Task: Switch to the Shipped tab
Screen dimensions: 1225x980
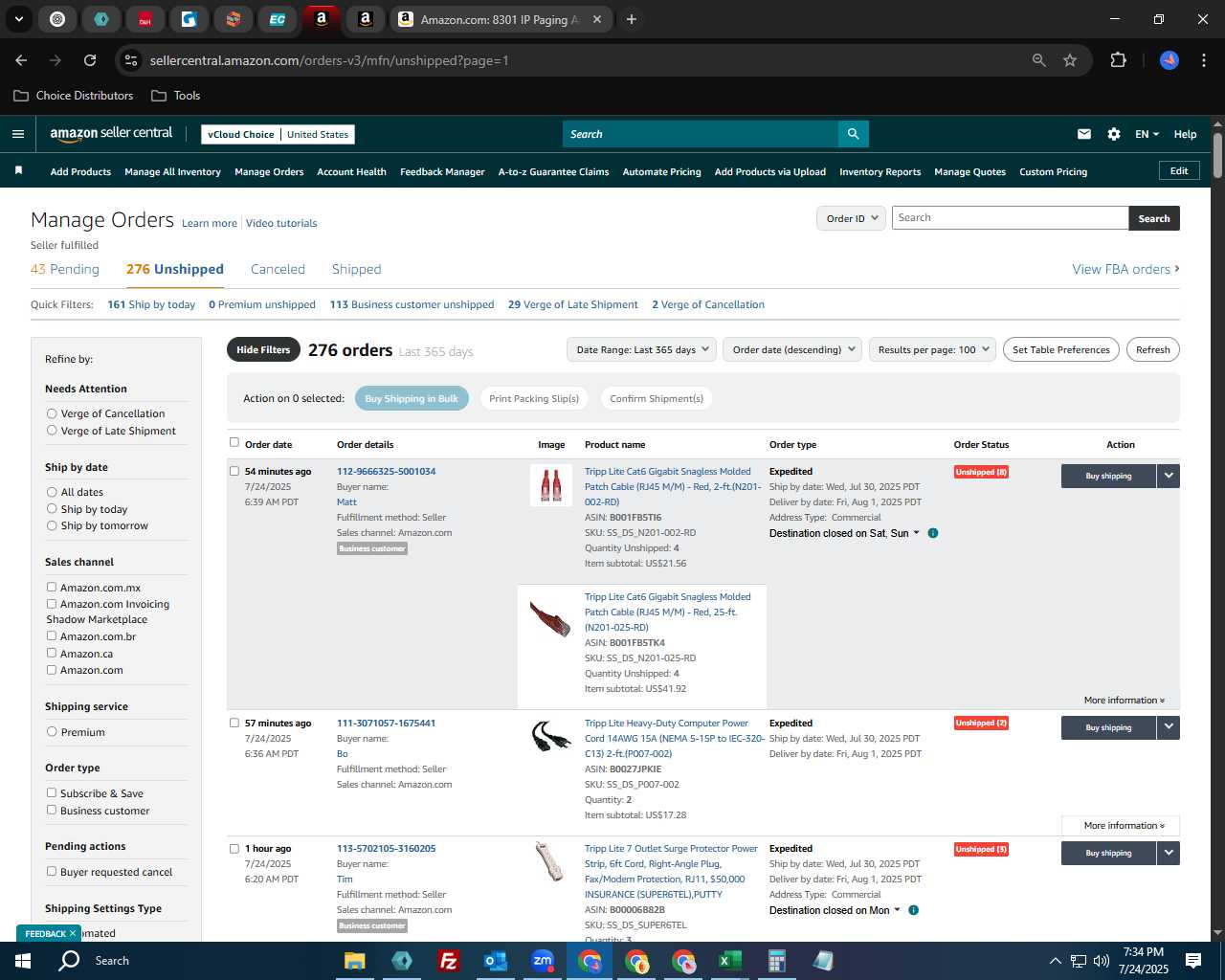Action: click(x=356, y=269)
